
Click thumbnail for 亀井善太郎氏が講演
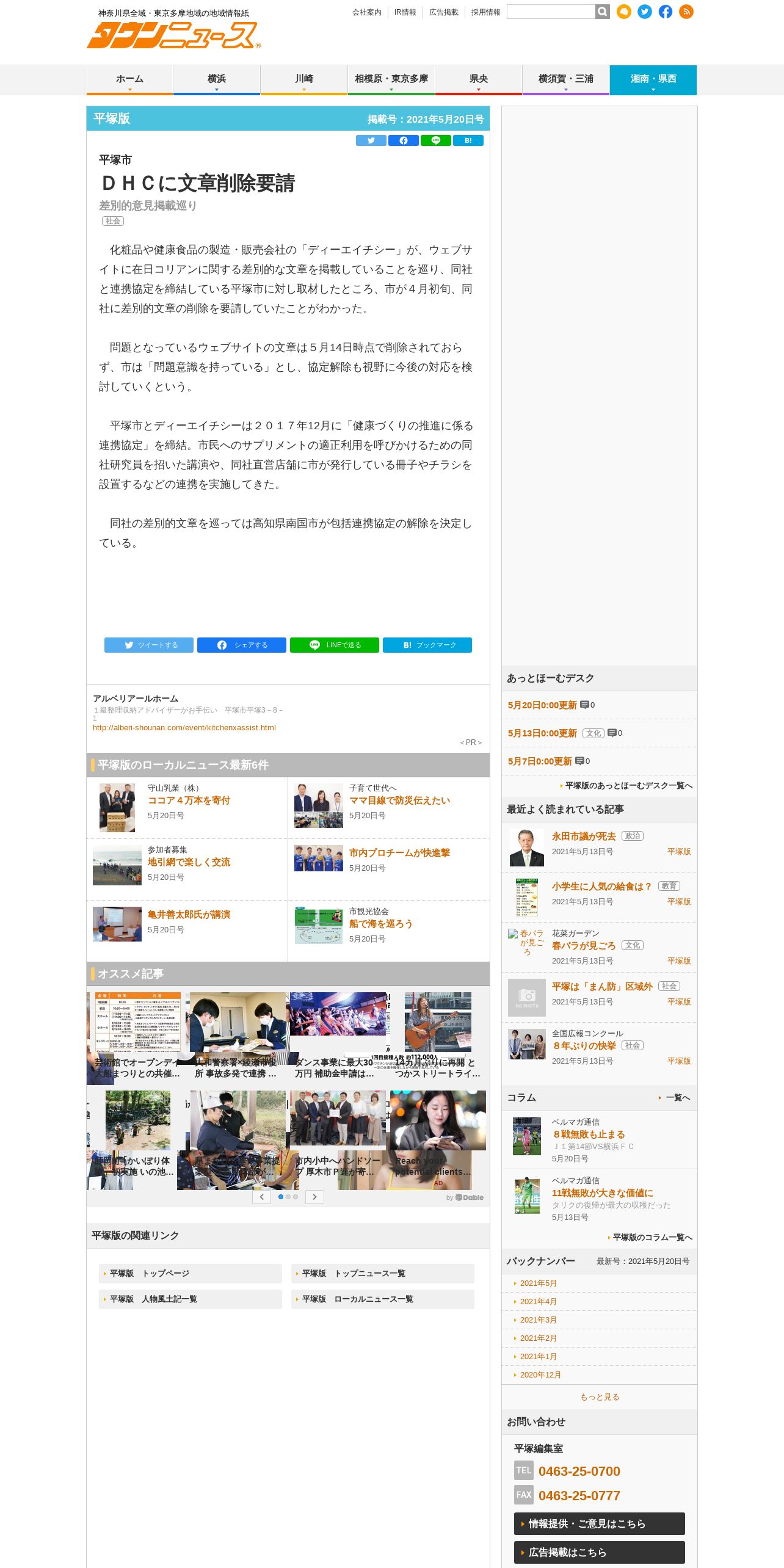click(117, 924)
